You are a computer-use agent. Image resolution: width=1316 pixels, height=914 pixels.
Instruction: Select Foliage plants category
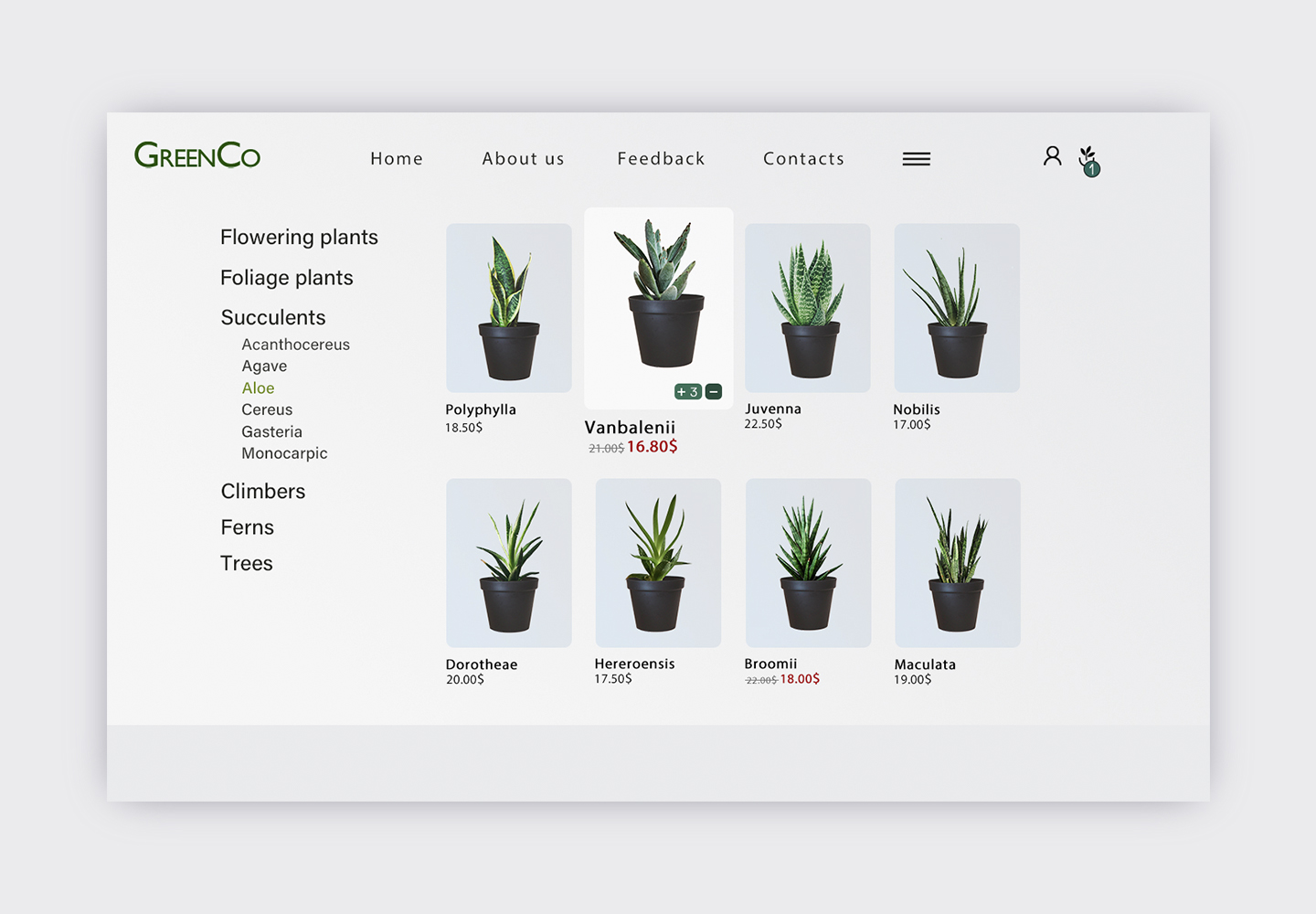pos(287,278)
